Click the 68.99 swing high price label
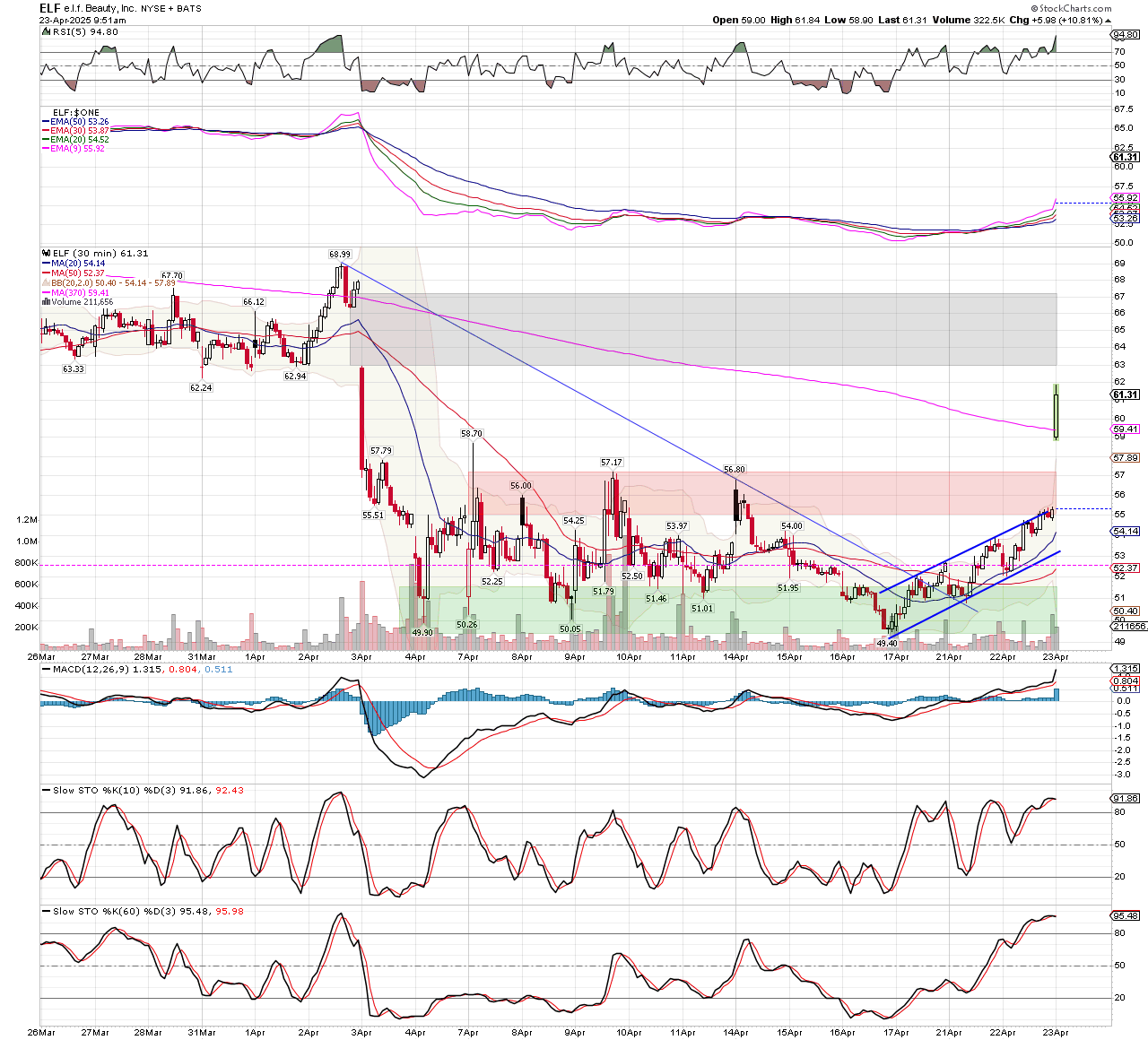This screenshot has height=1040, width=1148. coord(340,255)
